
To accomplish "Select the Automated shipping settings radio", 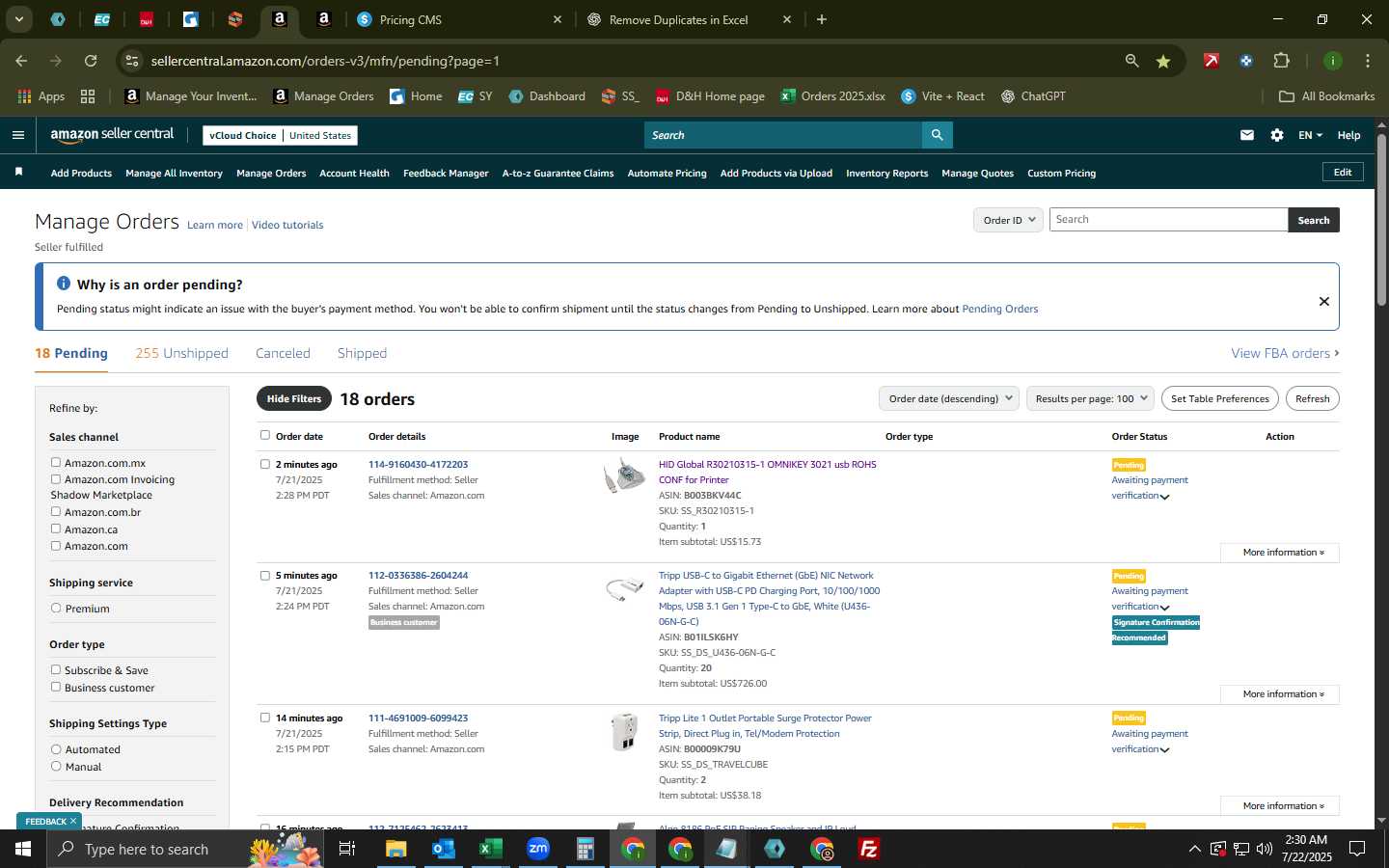I will click(56, 749).
